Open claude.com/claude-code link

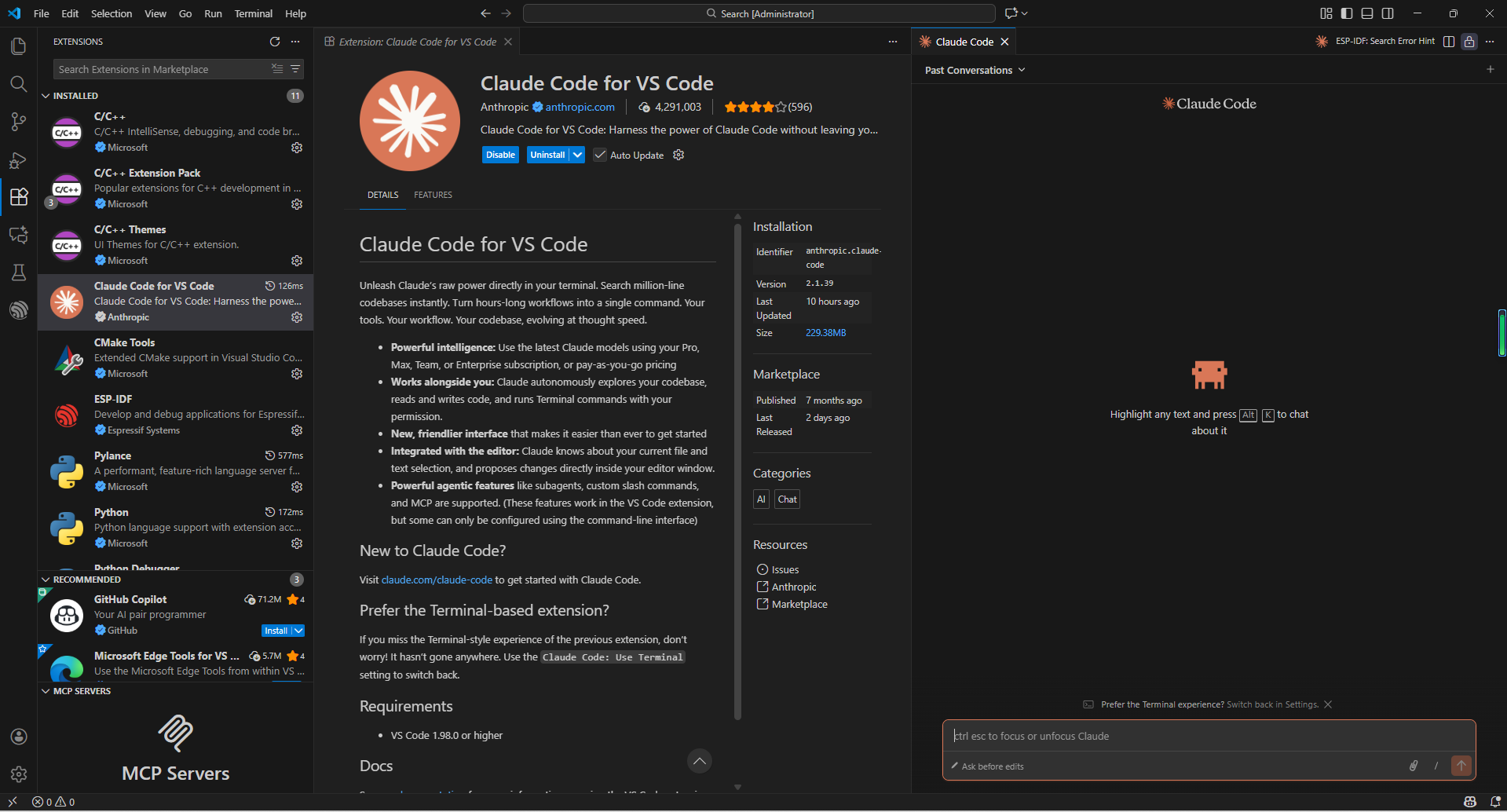(437, 580)
